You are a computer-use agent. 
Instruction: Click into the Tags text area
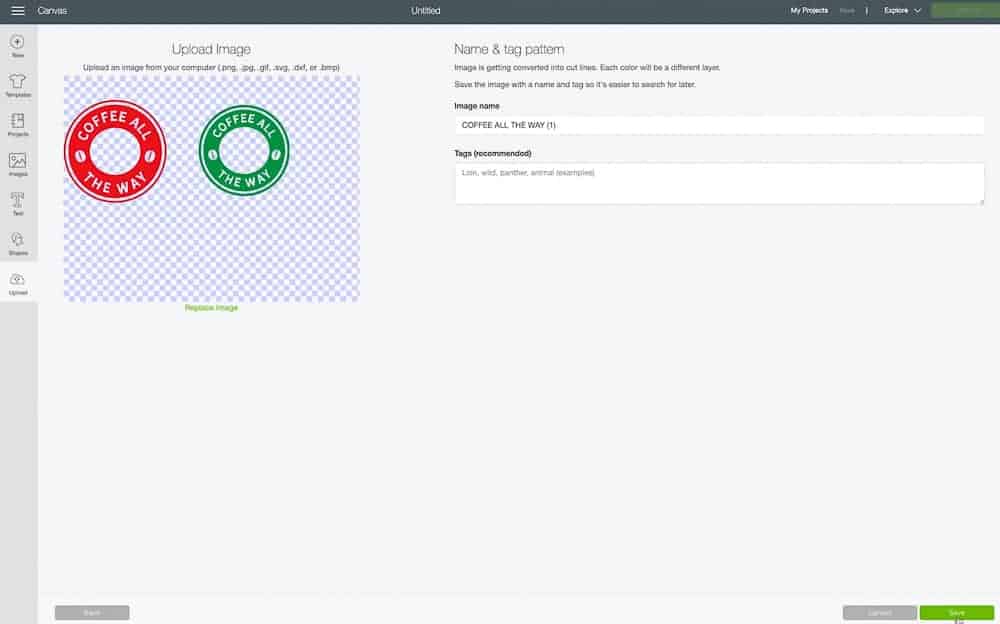(x=719, y=184)
